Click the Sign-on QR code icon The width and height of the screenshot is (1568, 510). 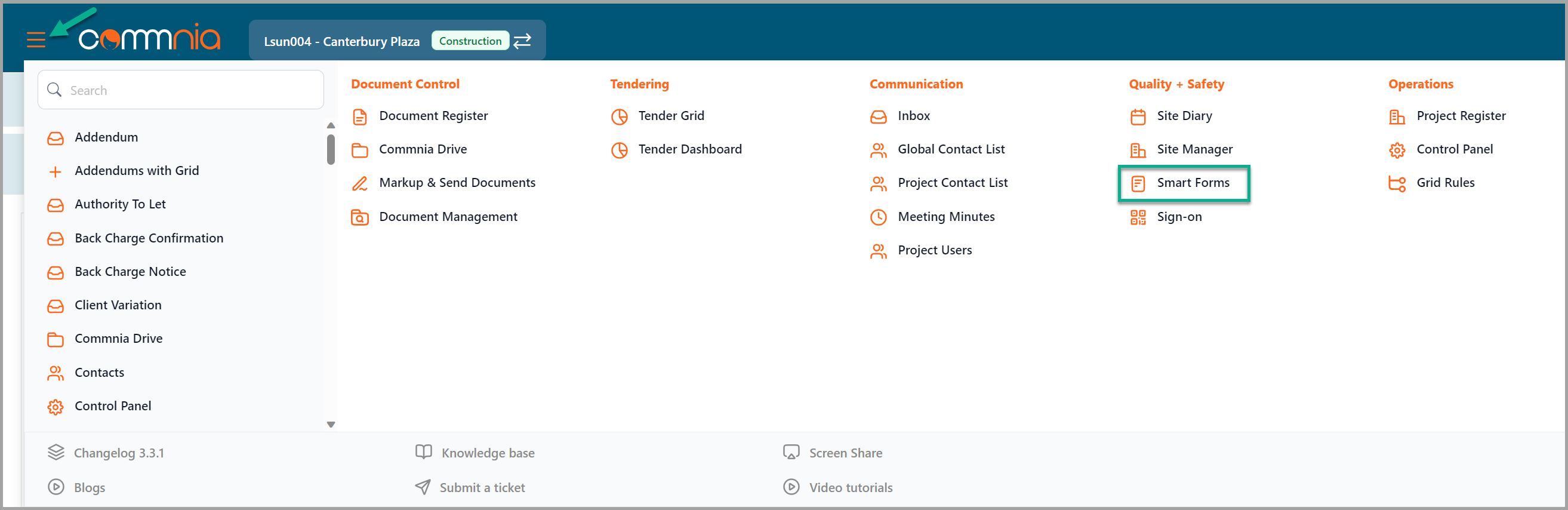tap(1138, 217)
